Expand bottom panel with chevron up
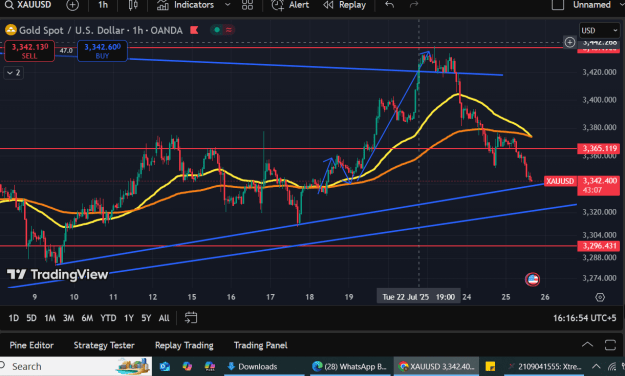The width and height of the screenshot is (625, 376). click(588, 345)
